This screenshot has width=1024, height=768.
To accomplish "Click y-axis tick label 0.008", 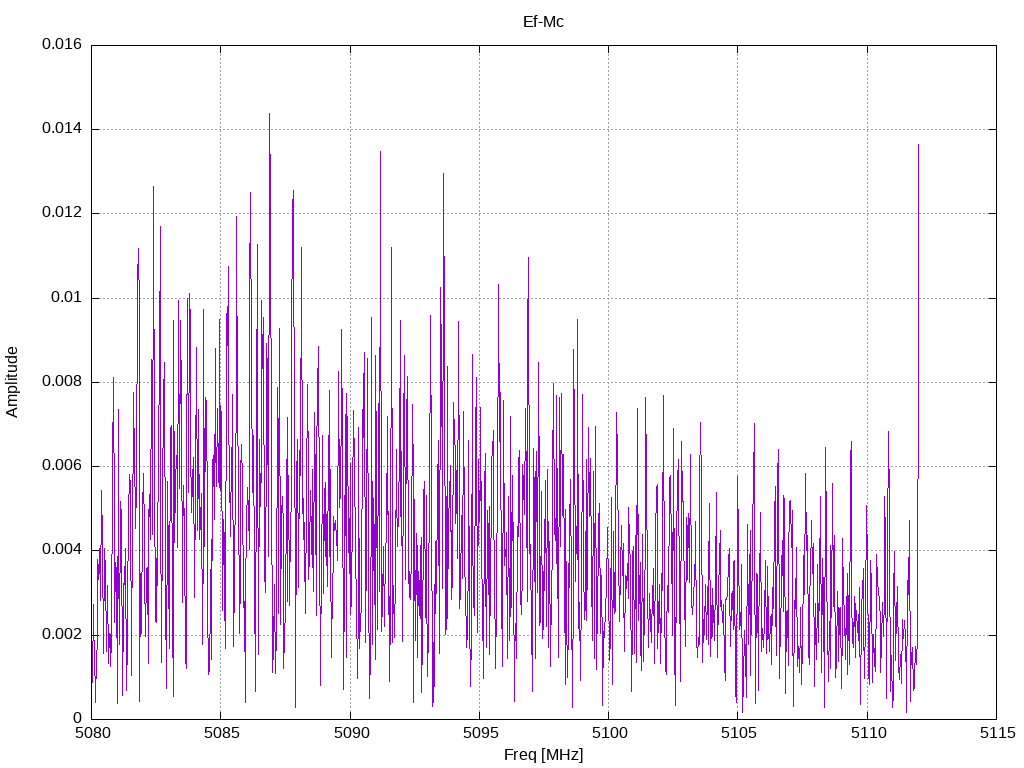I will pyautogui.click(x=62, y=381).
